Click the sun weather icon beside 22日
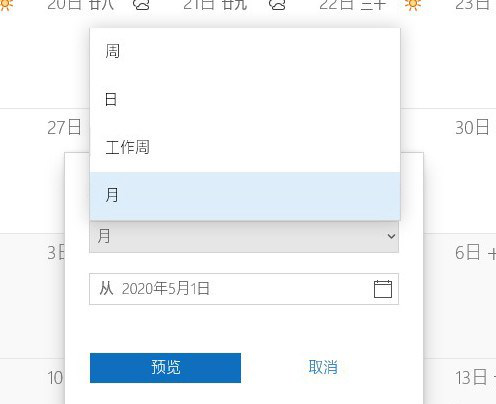The width and height of the screenshot is (496, 404). click(413, 5)
